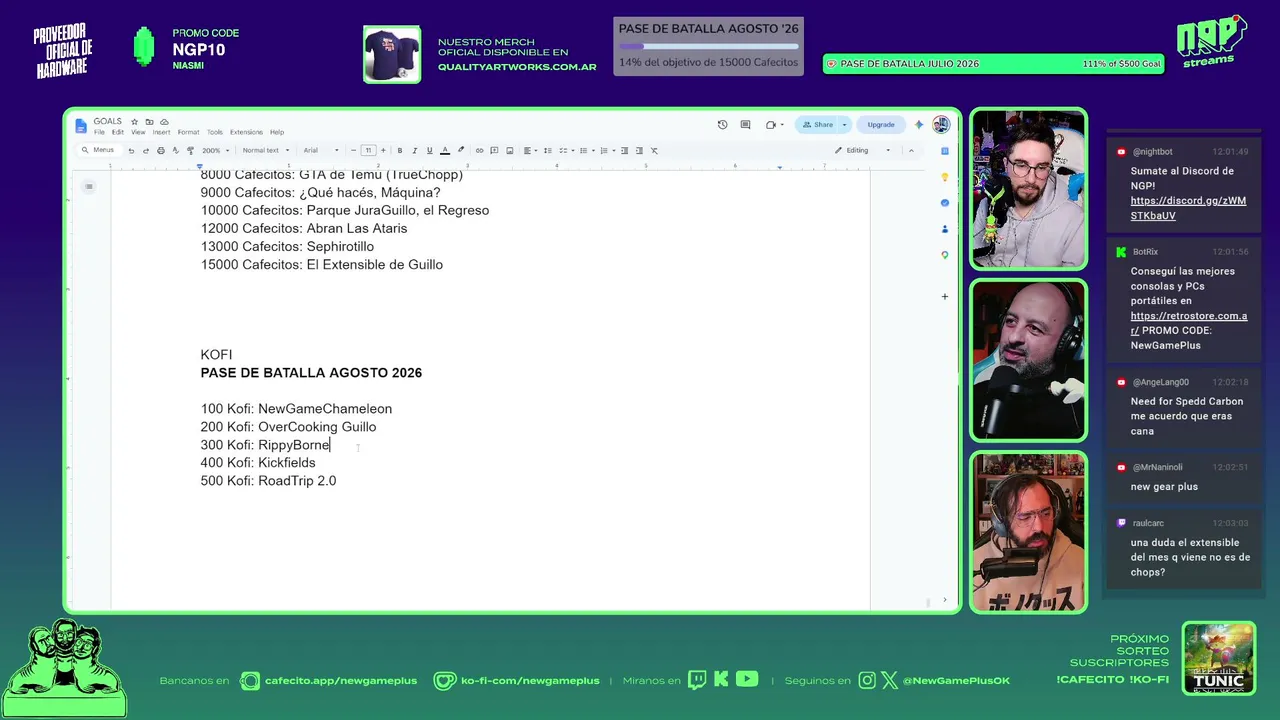Run spelling and grammar check
1280x720 pixels.
pos(176,151)
